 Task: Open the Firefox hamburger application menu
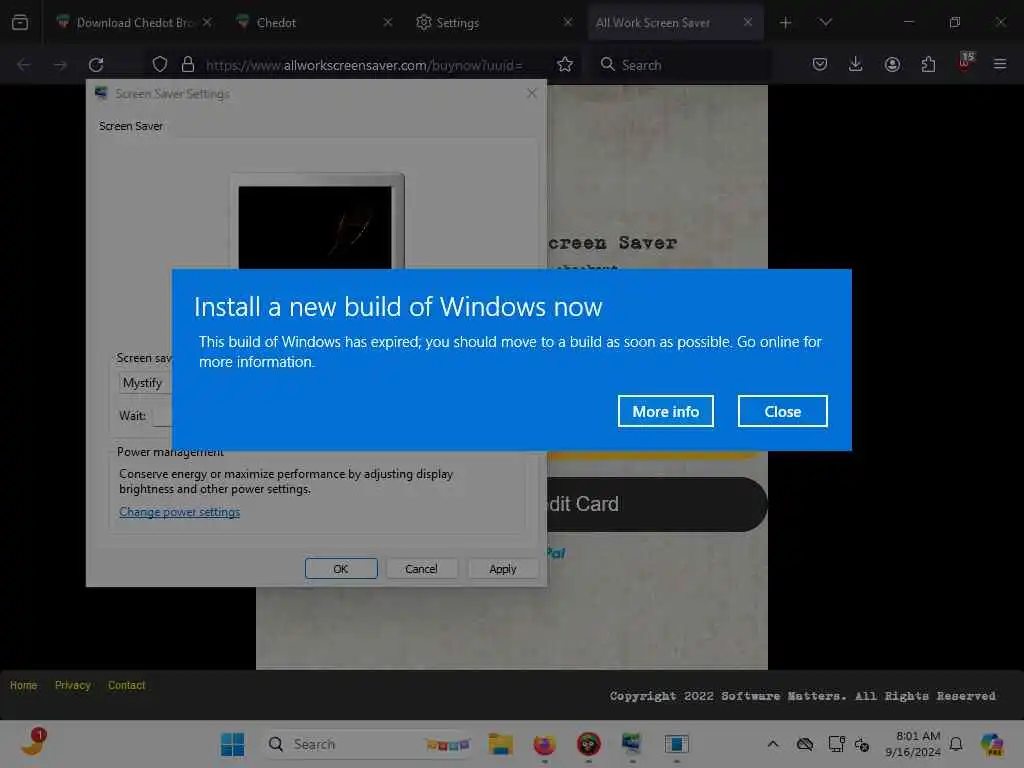tap(1000, 64)
